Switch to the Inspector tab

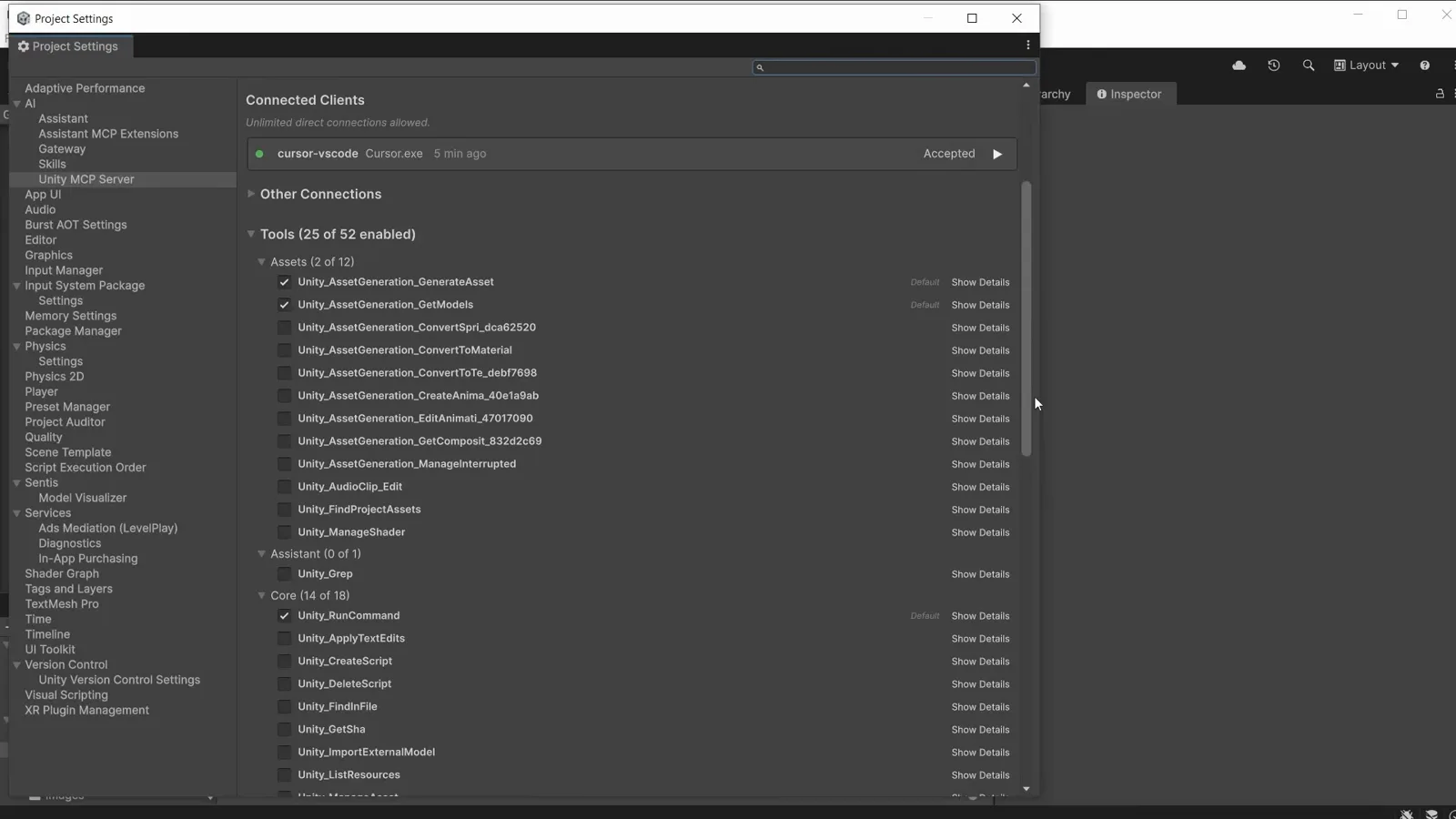tap(1130, 94)
